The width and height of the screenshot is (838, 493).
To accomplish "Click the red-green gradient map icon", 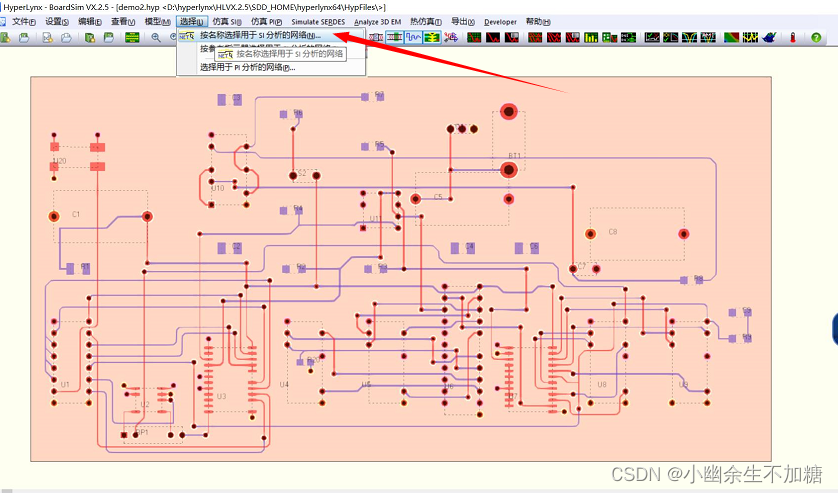I will pyautogui.click(x=731, y=37).
